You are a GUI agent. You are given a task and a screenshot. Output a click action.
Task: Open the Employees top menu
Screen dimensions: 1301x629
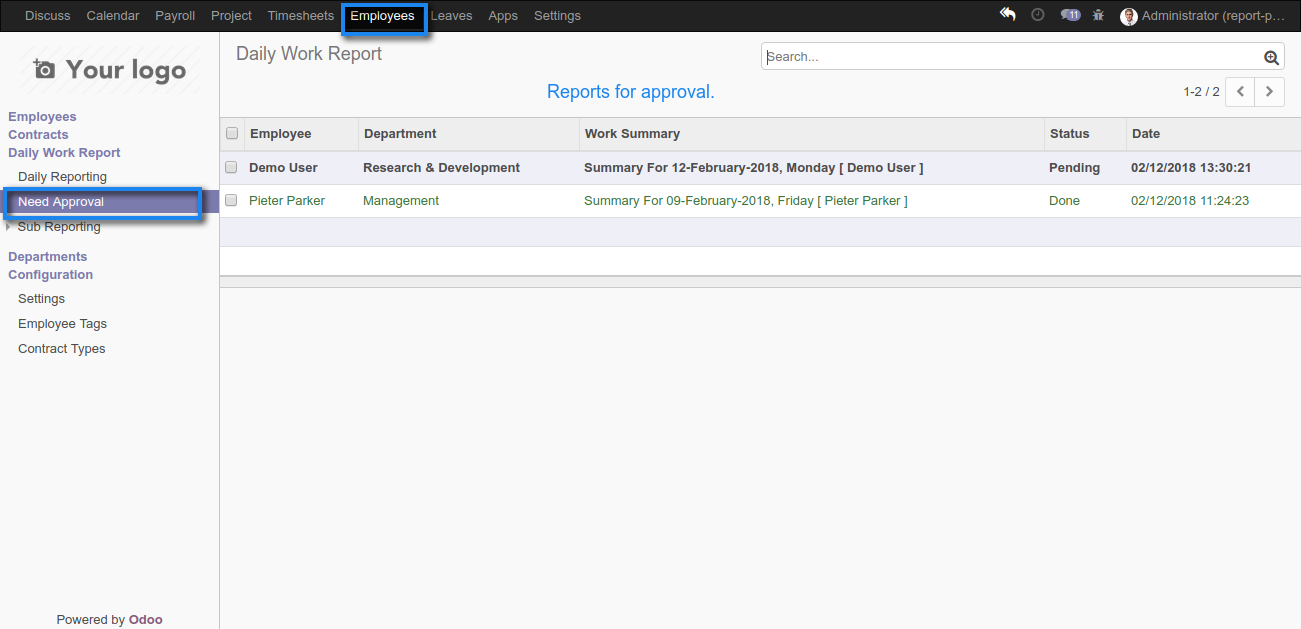coord(382,16)
